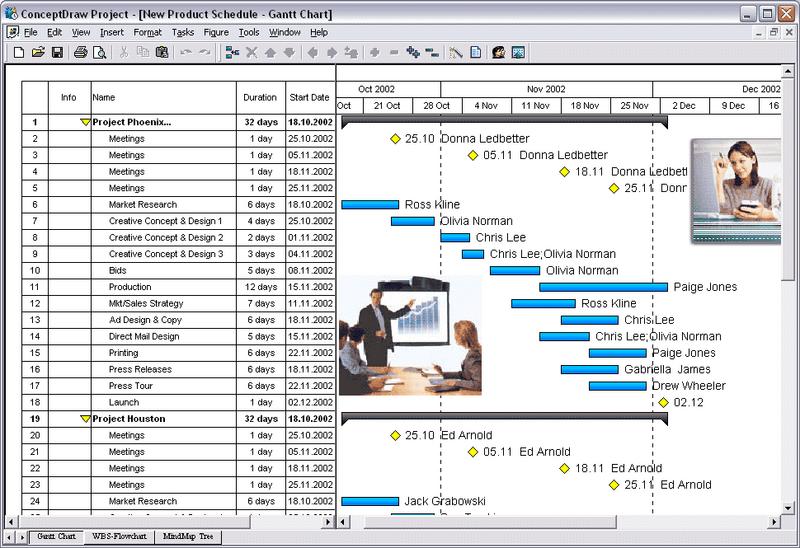Viewport: 800px width, 548px height.
Task: Click the Start Date column header
Action: 309,98
